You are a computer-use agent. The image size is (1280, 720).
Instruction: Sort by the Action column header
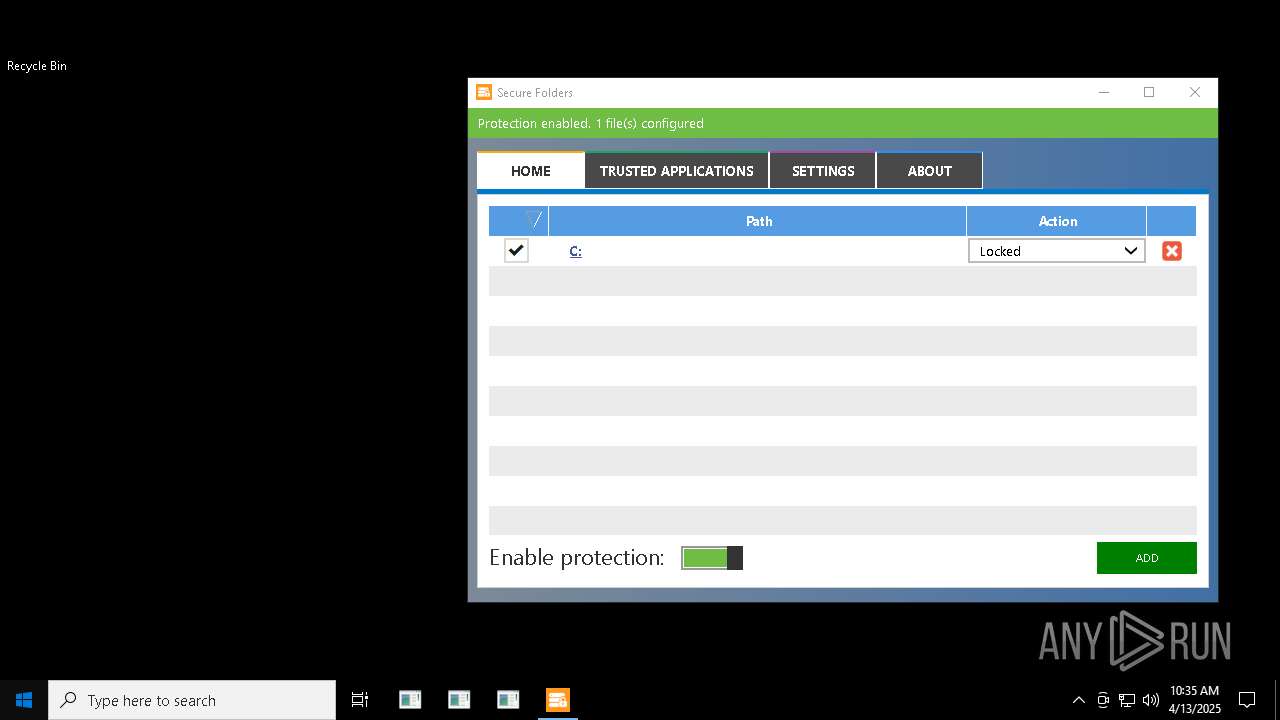(1057, 221)
